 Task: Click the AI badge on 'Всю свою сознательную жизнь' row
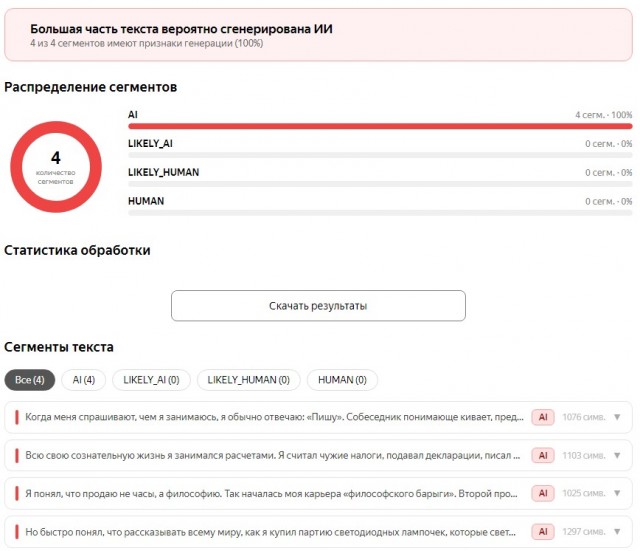[543, 455]
